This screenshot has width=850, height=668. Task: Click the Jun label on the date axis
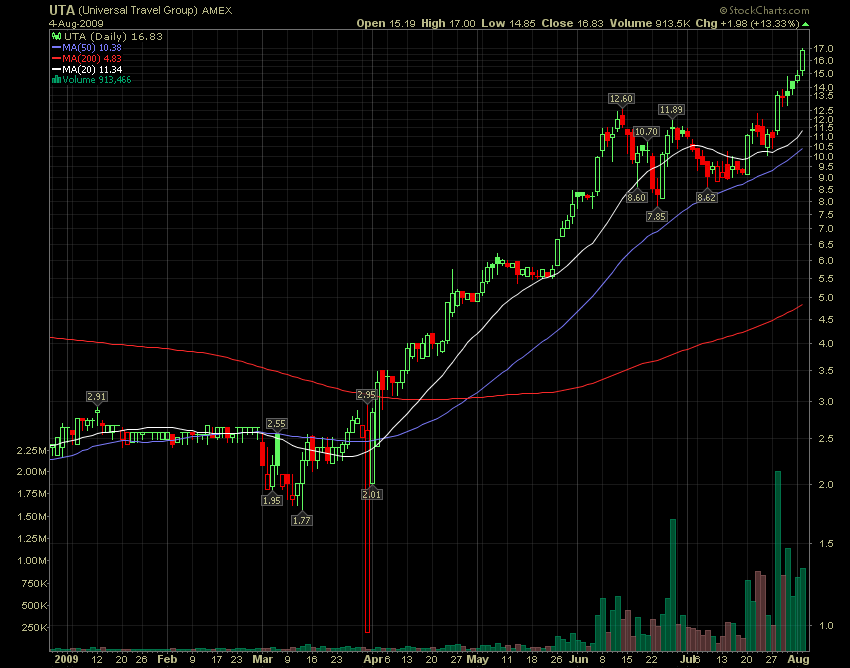coord(579,659)
